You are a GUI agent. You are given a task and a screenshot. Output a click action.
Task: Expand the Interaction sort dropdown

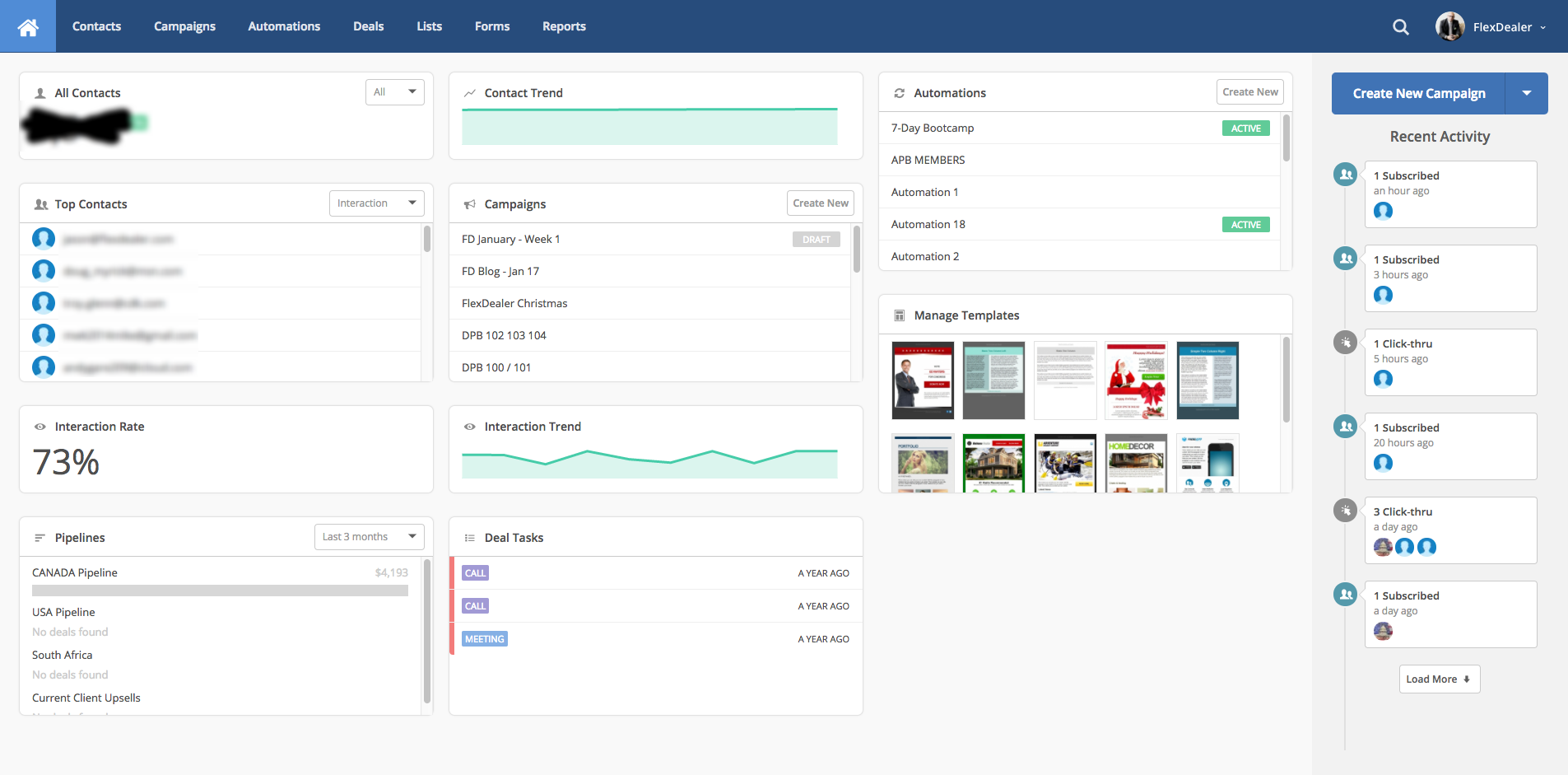click(376, 203)
